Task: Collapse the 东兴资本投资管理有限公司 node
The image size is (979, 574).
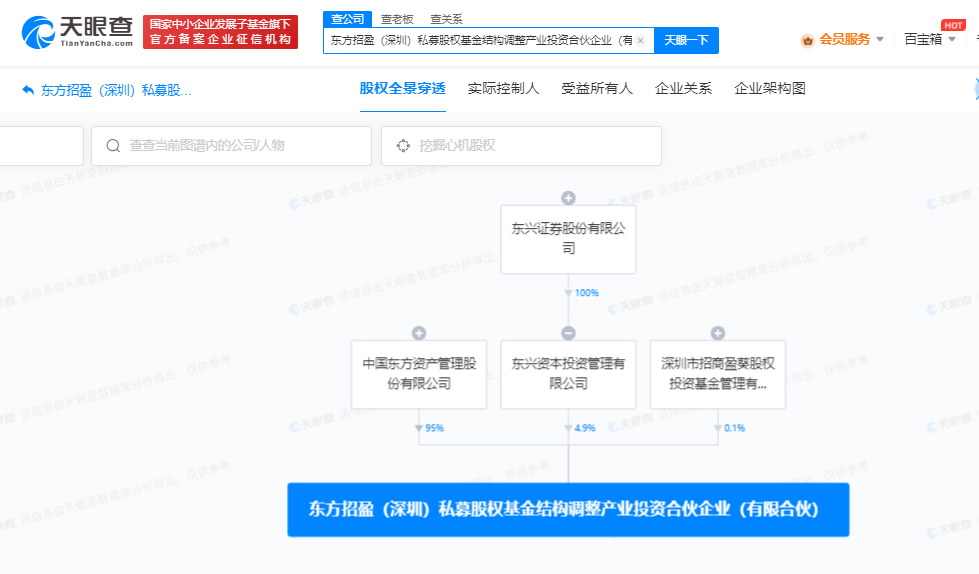Action: [x=568, y=333]
